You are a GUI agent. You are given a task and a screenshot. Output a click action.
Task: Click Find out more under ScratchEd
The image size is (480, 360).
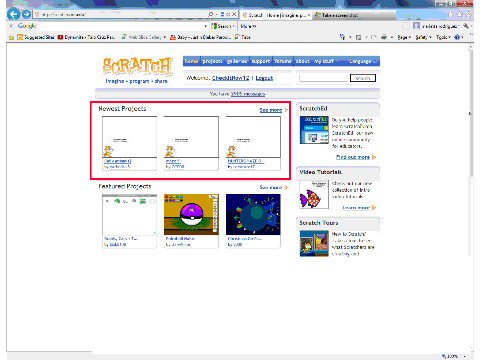click(353, 157)
